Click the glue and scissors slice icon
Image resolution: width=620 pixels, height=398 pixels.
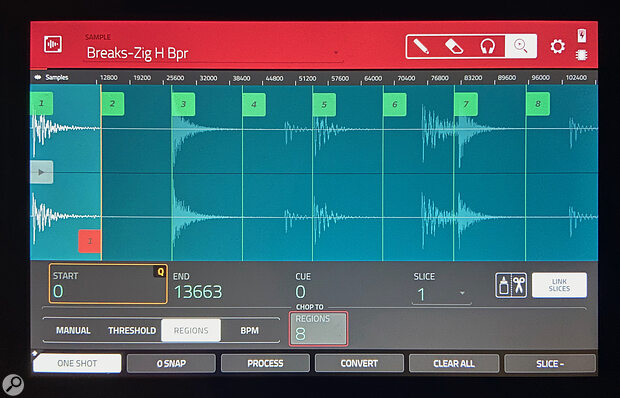coord(511,285)
